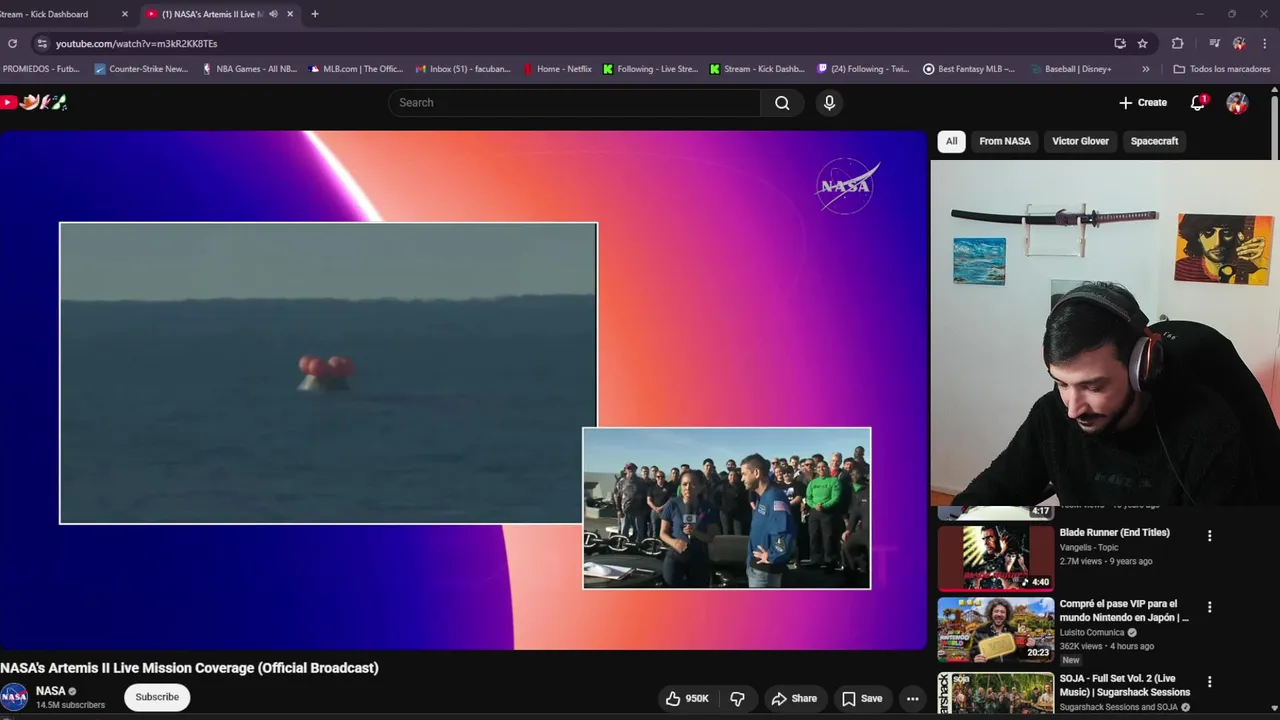Open the Gmail Inbox (51) bookmark
The image size is (1280, 720).
click(463, 69)
